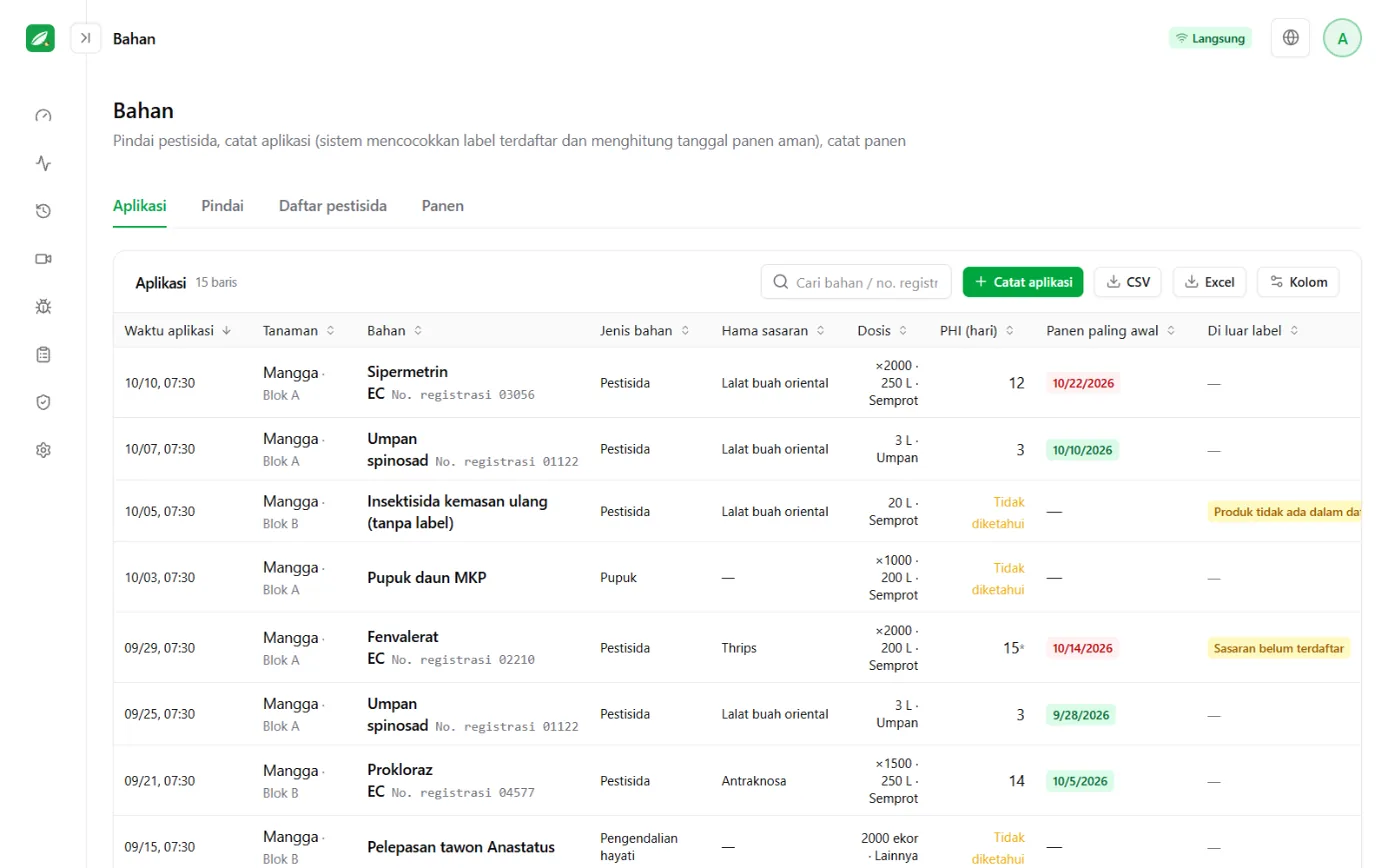The width and height of the screenshot is (1388, 868).
Task: Switch to the Panen tab
Action: click(443, 206)
